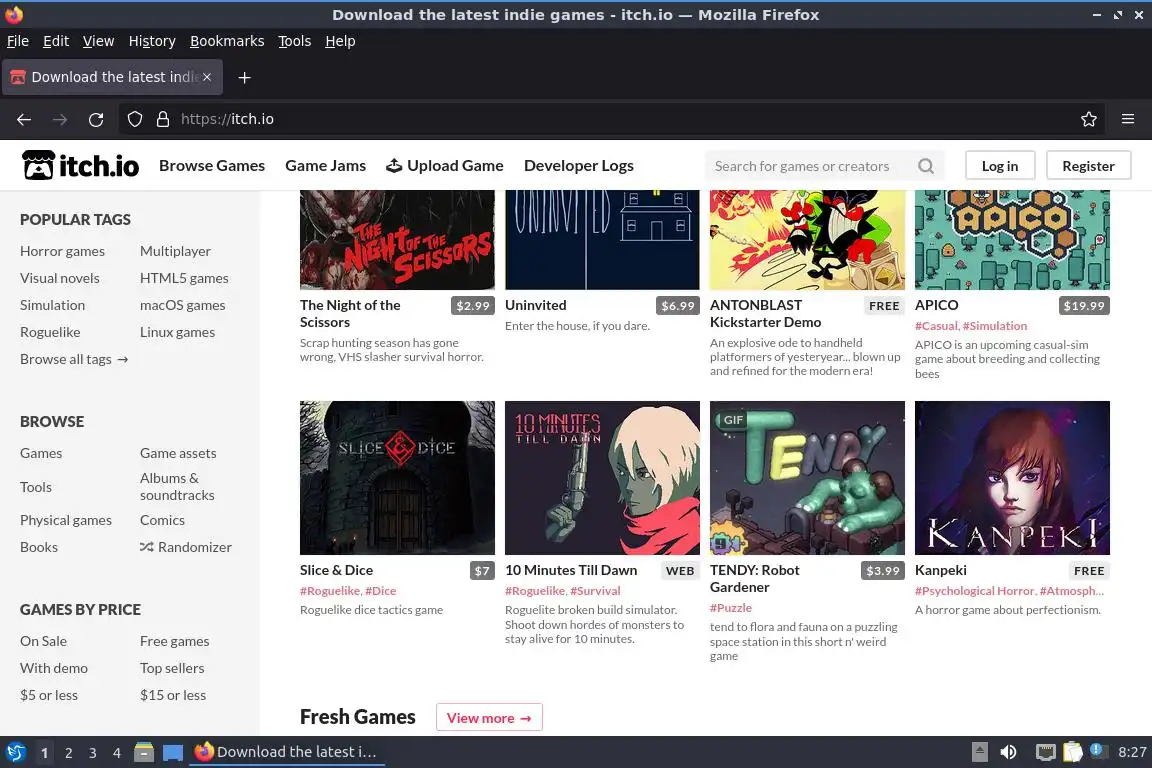This screenshot has height=768, width=1152.
Task: Open the History menu
Action: coord(152,41)
